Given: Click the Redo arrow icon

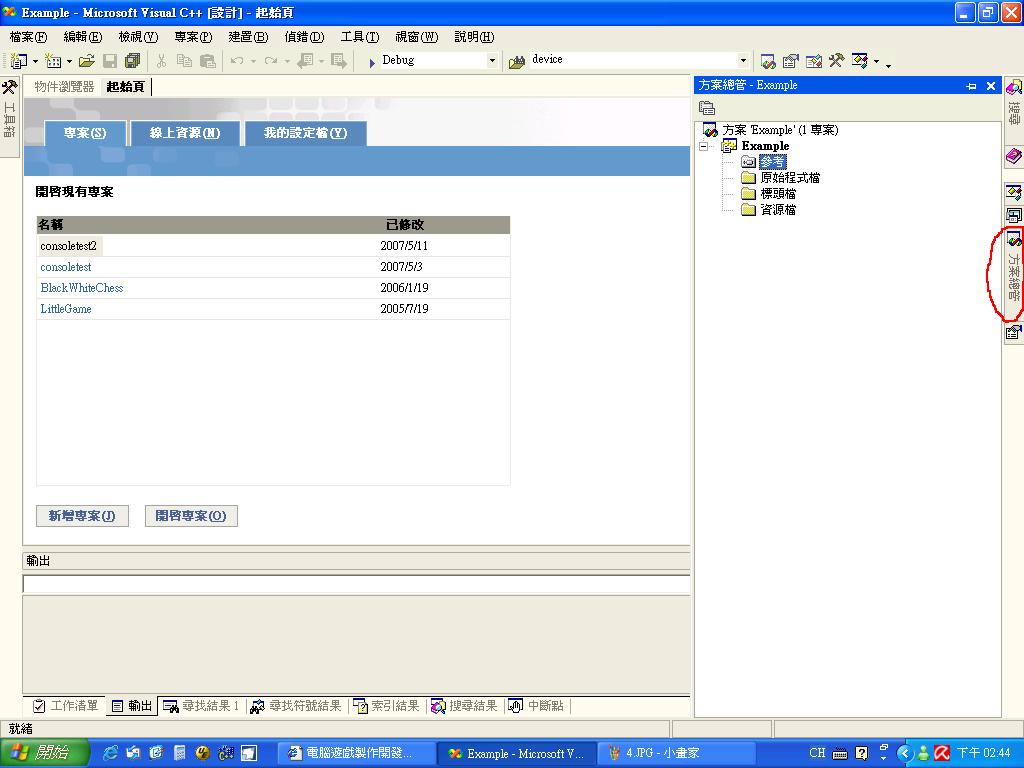Looking at the screenshot, I should 270,61.
